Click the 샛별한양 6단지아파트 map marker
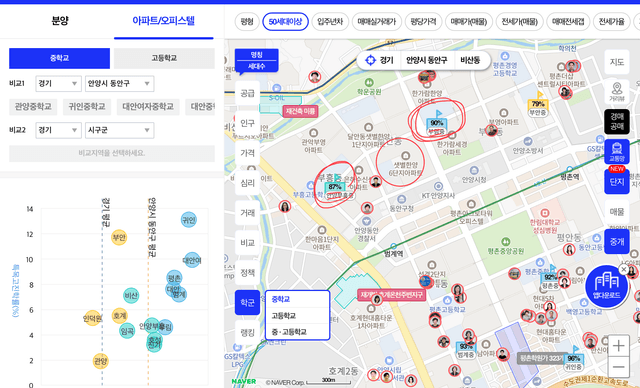 click(x=405, y=165)
